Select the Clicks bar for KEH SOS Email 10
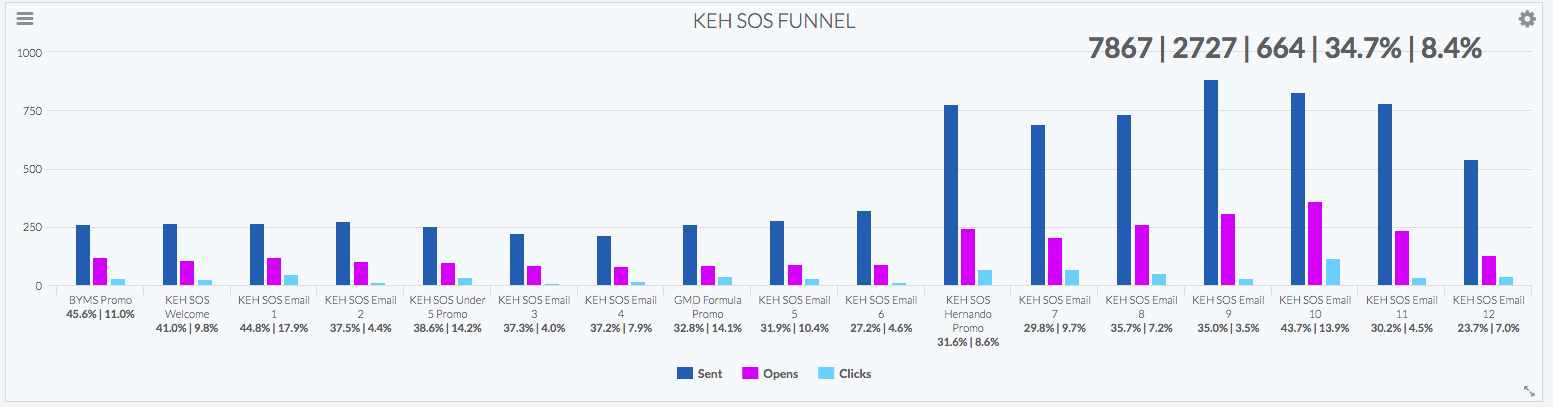The image size is (1553, 407). (1333, 272)
